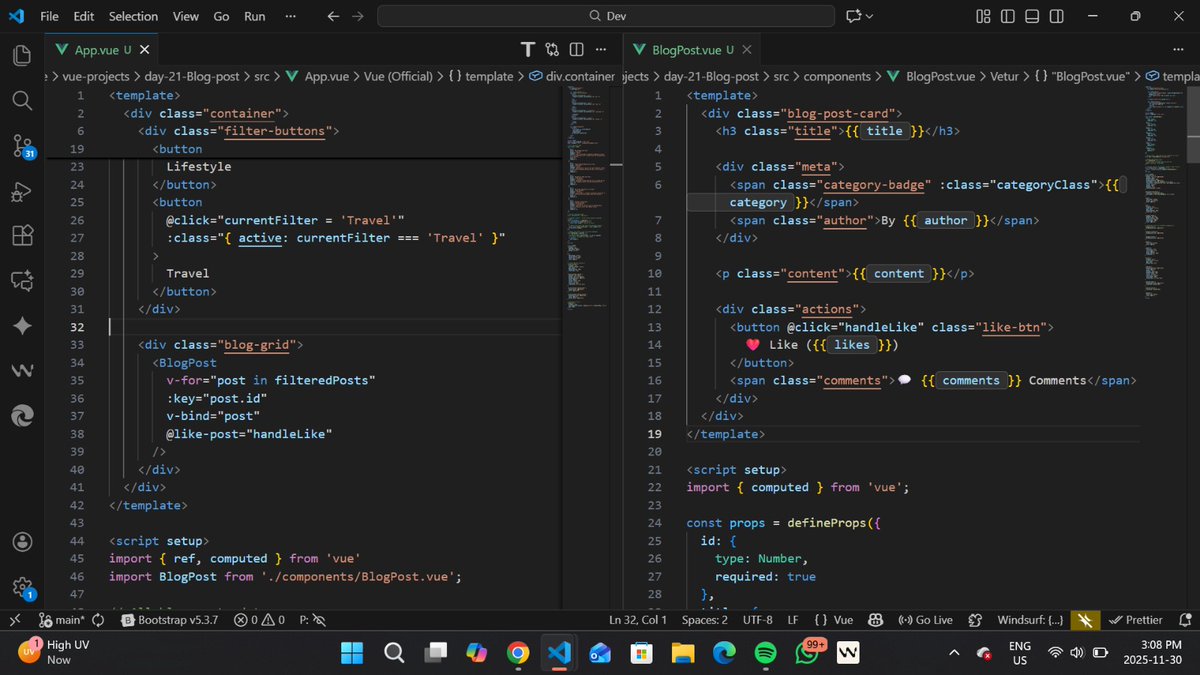
Task: Open more actions for App.vue editor group
Action: 600,50
